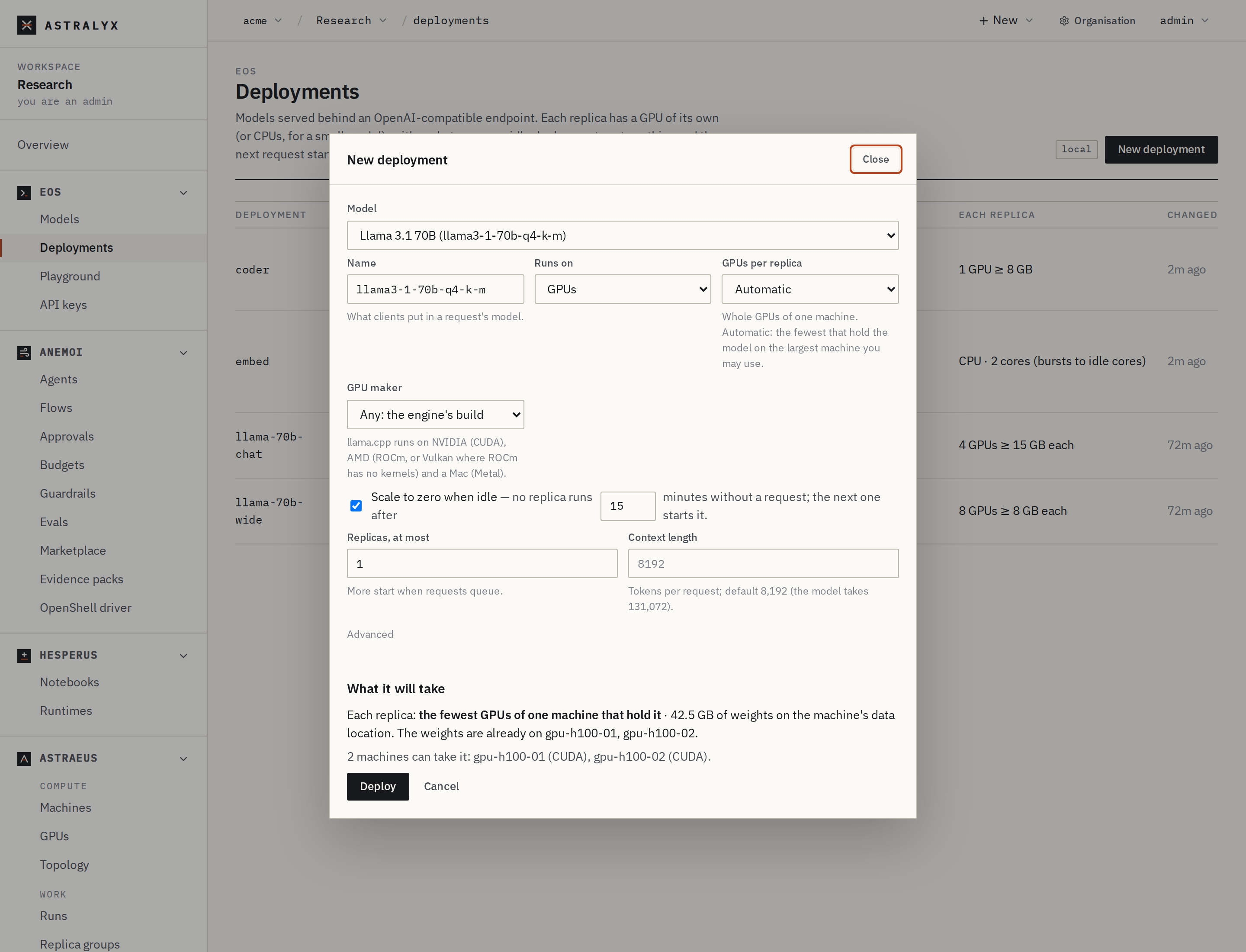Click the Replicas, at most field

click(482, 563)
